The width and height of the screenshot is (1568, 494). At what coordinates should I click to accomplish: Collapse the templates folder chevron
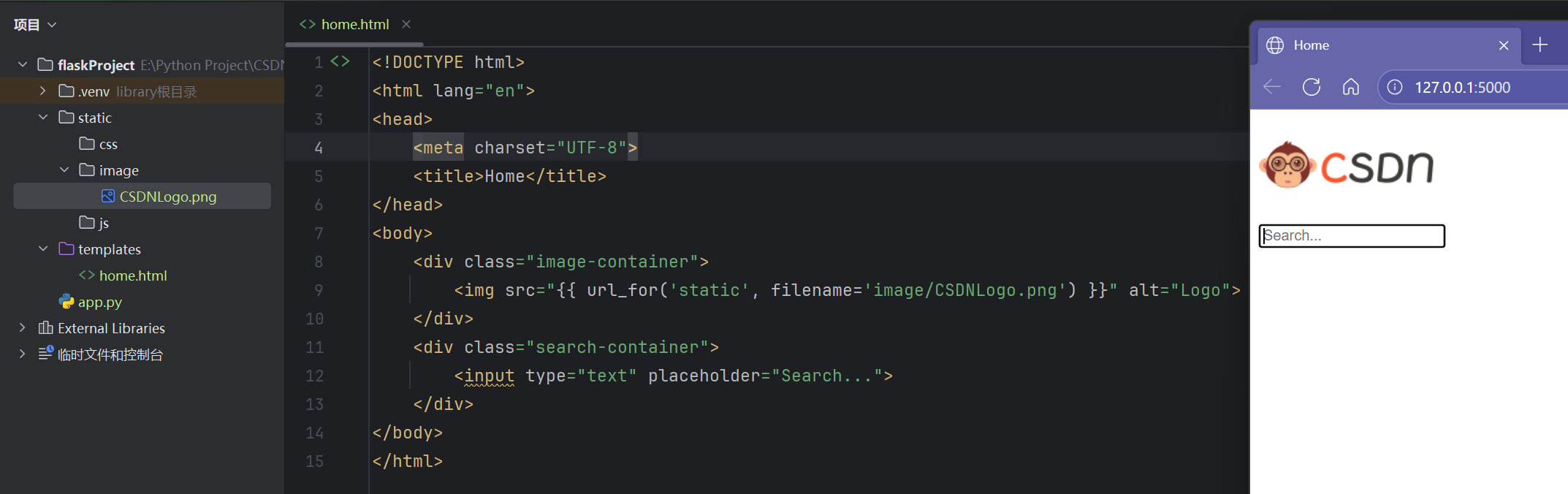pos(43,249)
